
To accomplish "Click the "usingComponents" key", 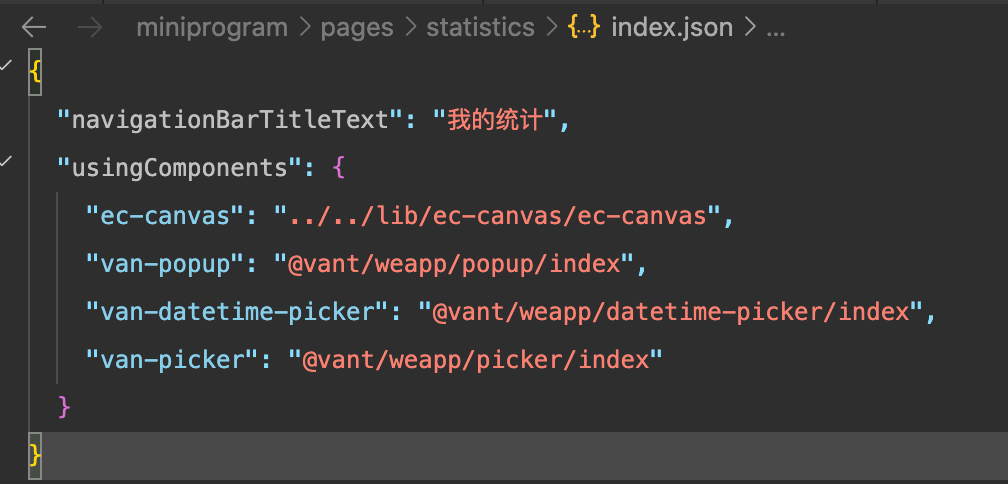I will (180, 168).
